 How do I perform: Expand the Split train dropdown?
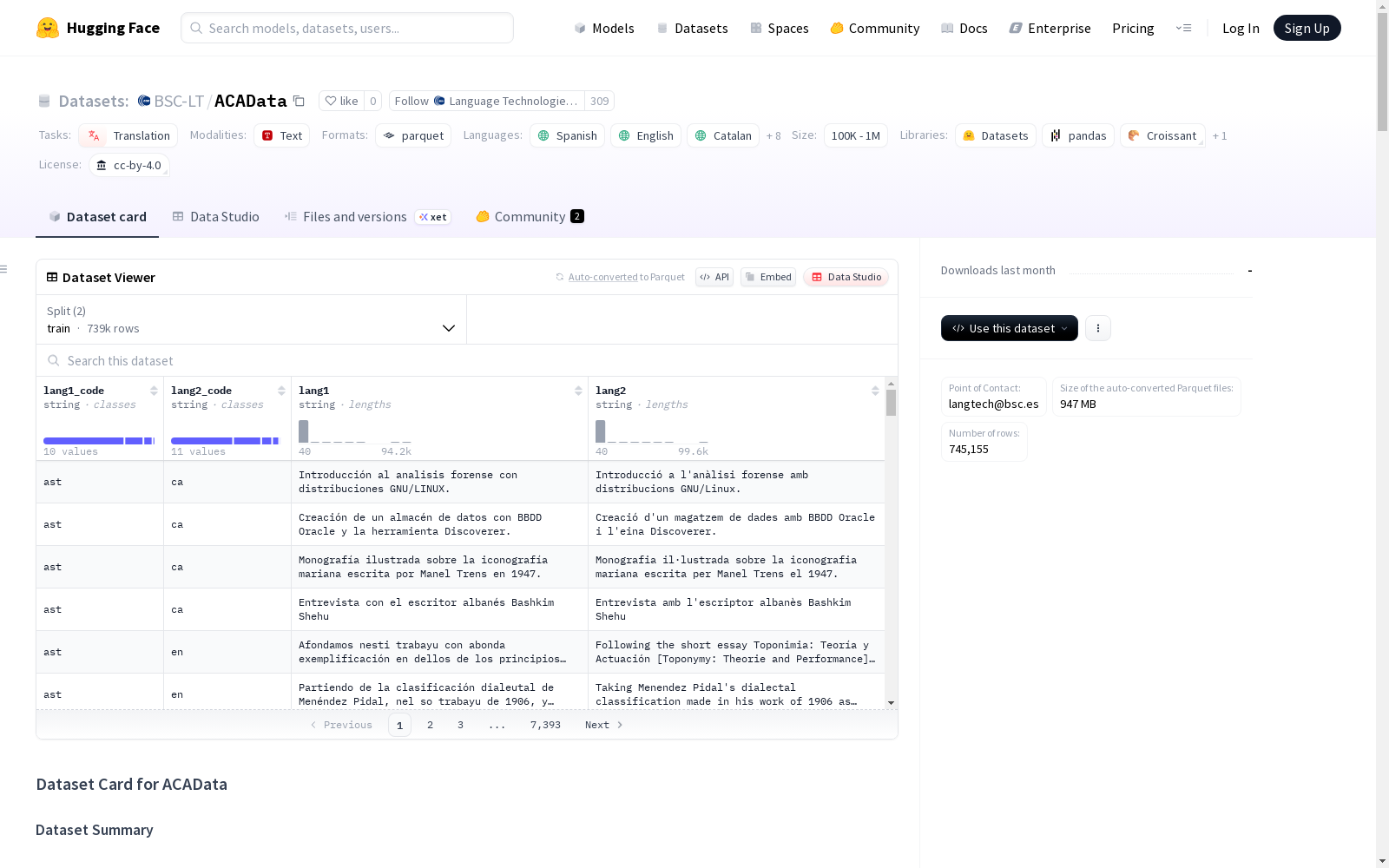(252, 319)
